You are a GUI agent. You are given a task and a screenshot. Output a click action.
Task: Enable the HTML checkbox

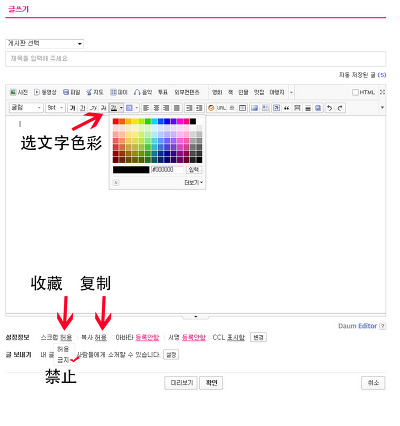click(x=355, y=92)
